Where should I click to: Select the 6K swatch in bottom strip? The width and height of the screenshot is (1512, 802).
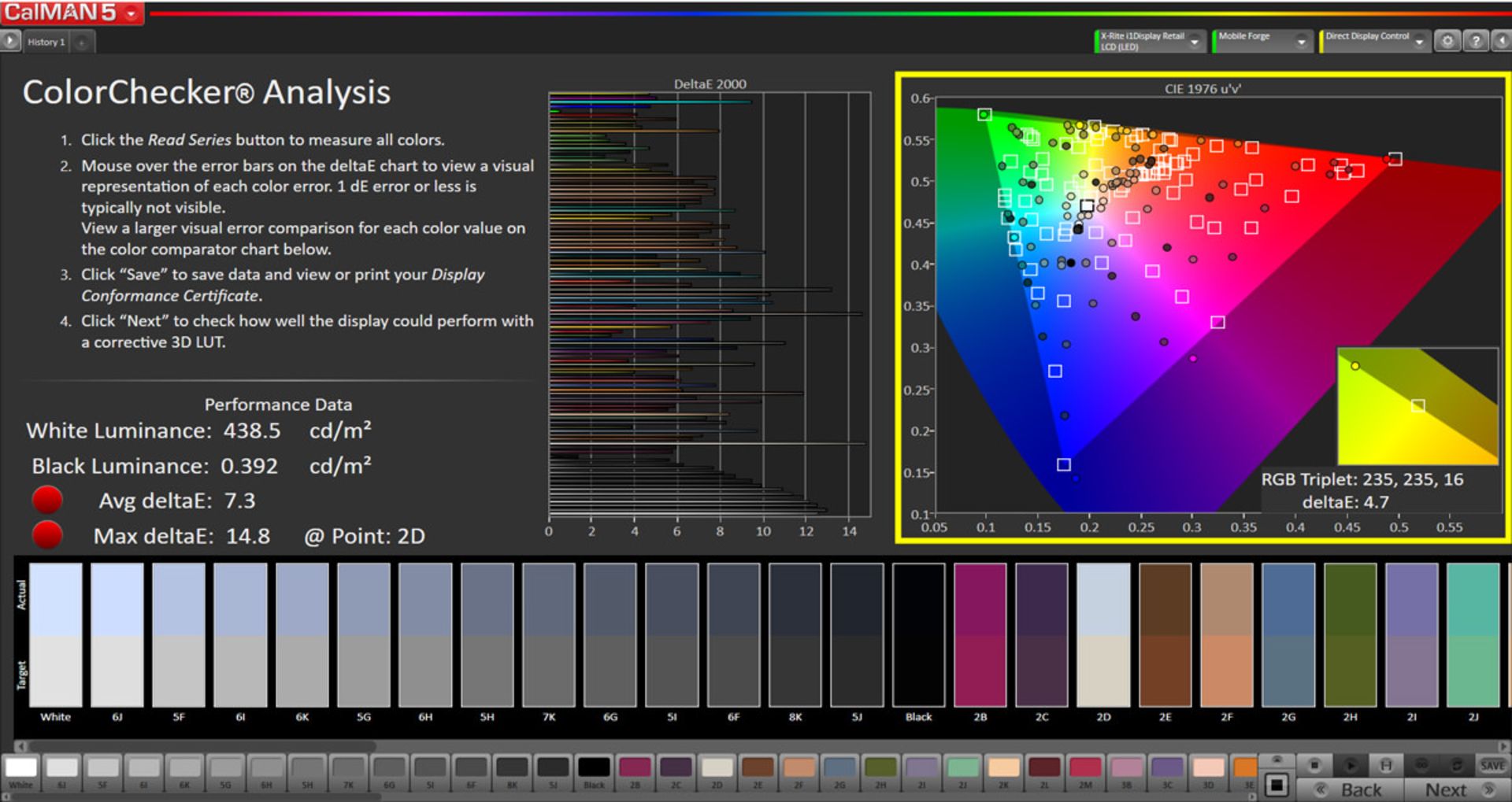point(184,772)
